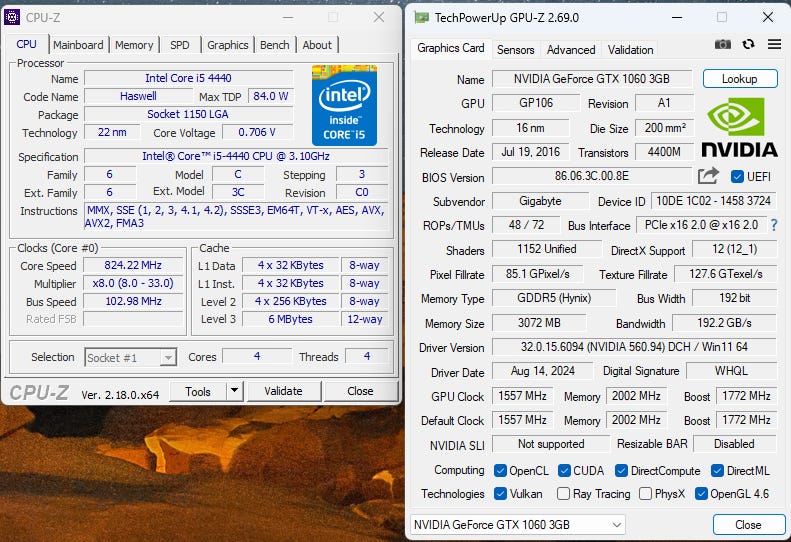
Task: Switch to the Bench tab
Action: pos(275,45)
